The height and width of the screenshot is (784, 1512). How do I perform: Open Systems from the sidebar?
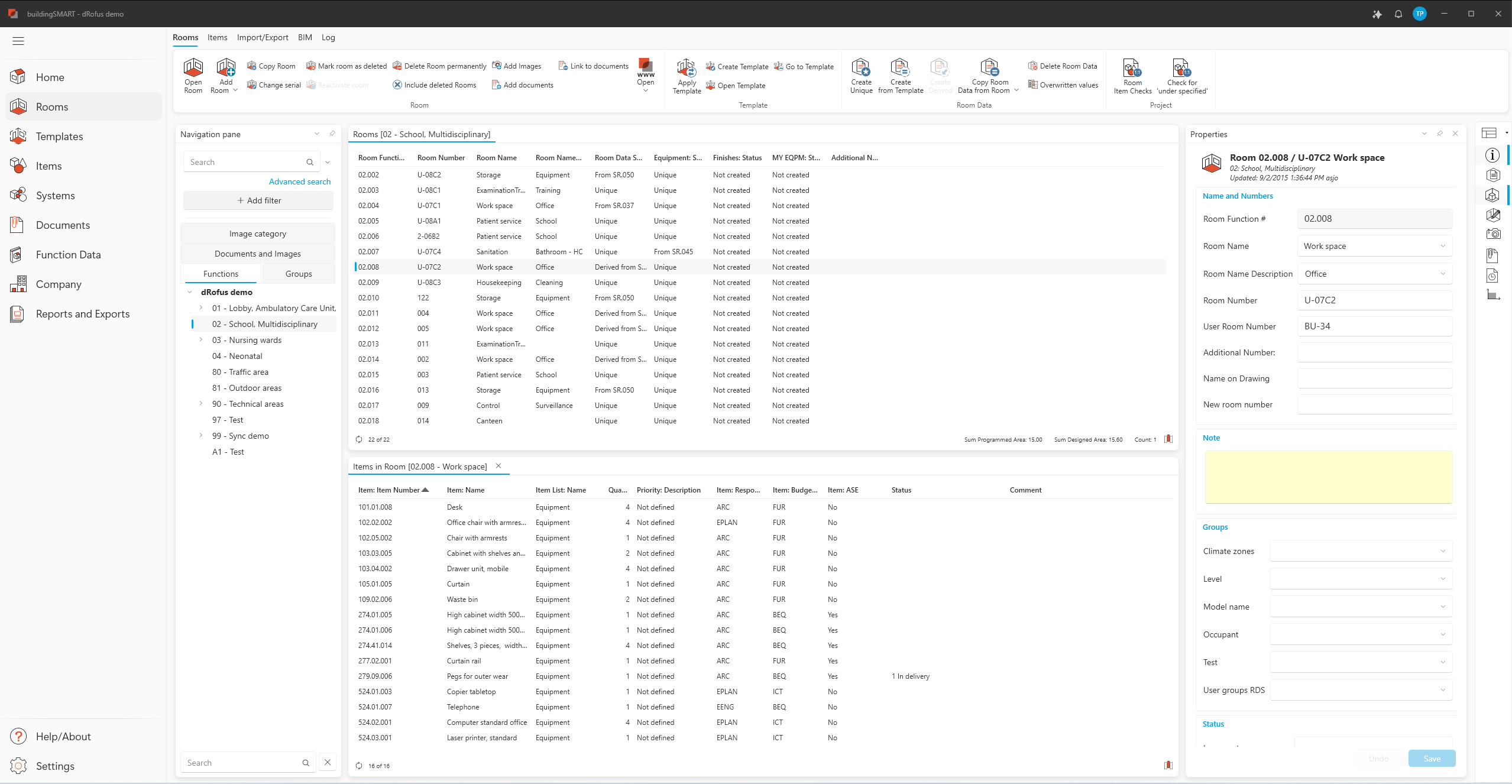coord(83,196)
